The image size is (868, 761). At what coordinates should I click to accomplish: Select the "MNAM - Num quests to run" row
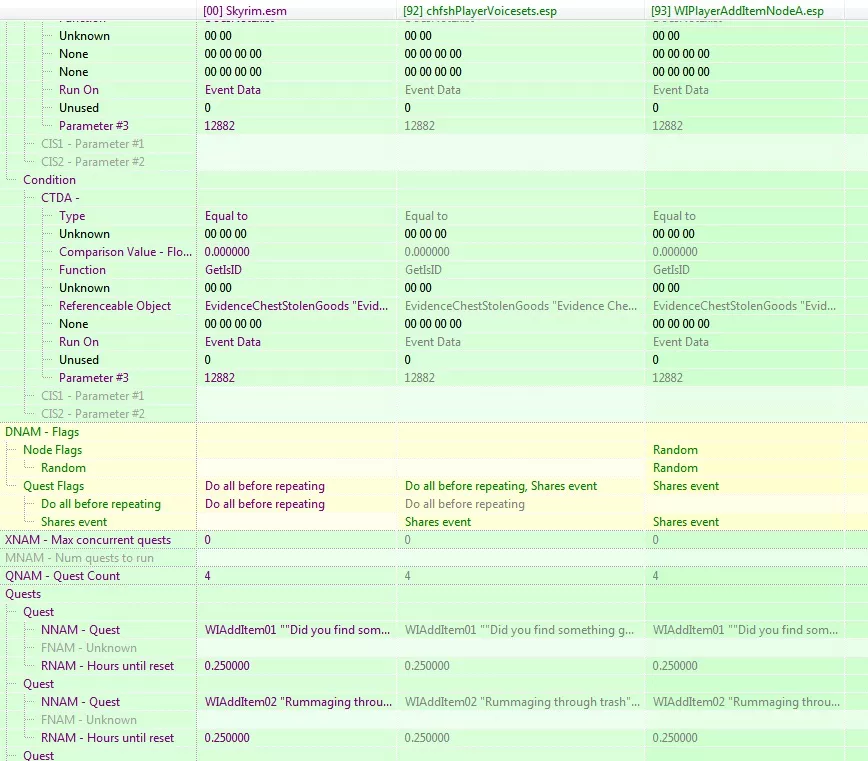click(x=79, y=558)
